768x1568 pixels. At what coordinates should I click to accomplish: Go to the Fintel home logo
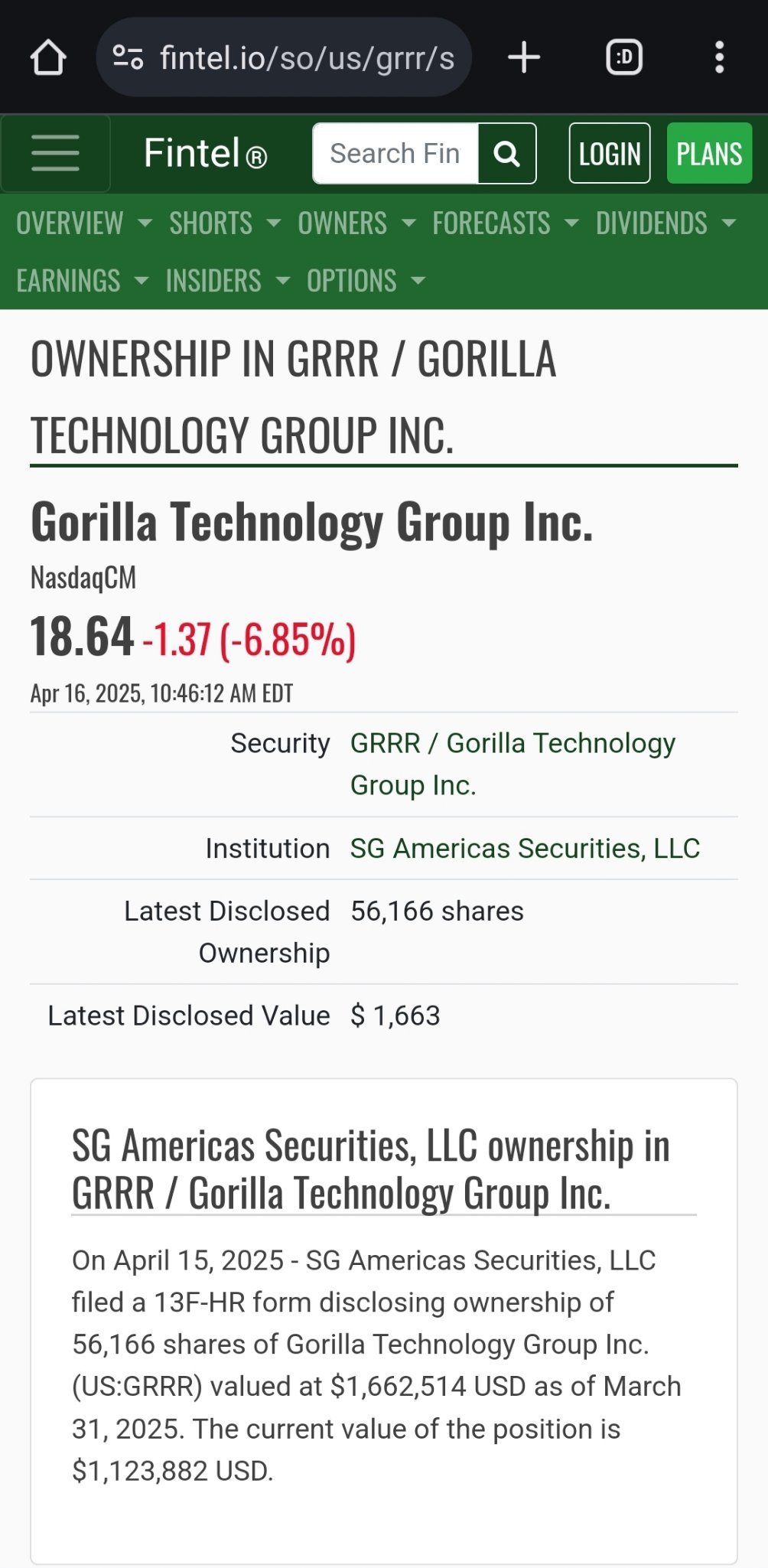coord(205,153)
